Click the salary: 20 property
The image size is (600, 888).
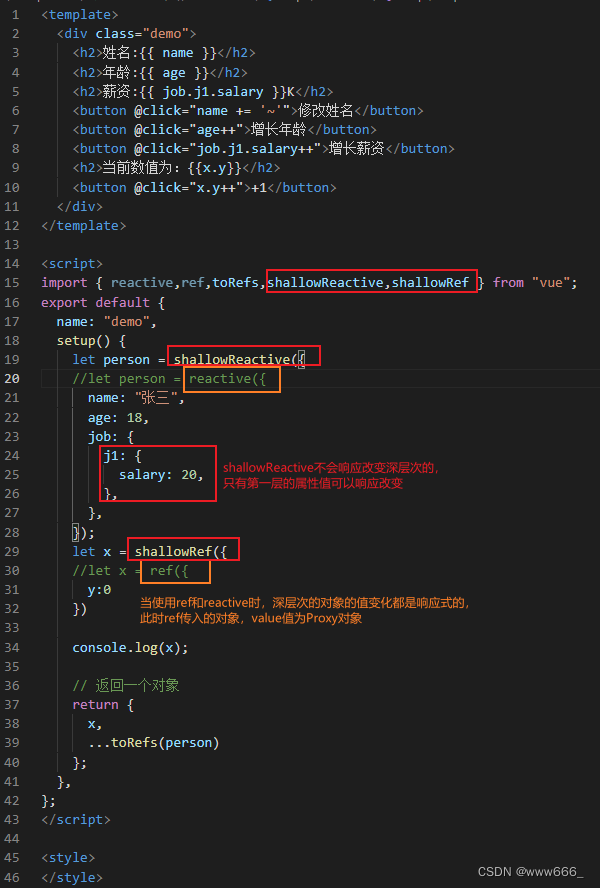click(161, 475)
